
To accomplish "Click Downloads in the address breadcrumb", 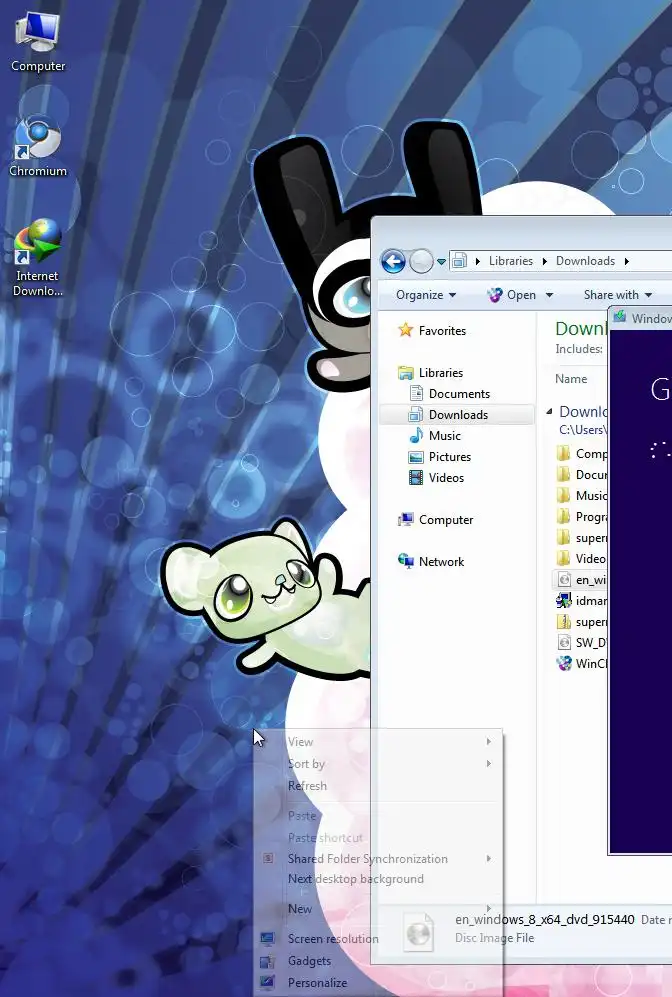I will click(585, 261).
